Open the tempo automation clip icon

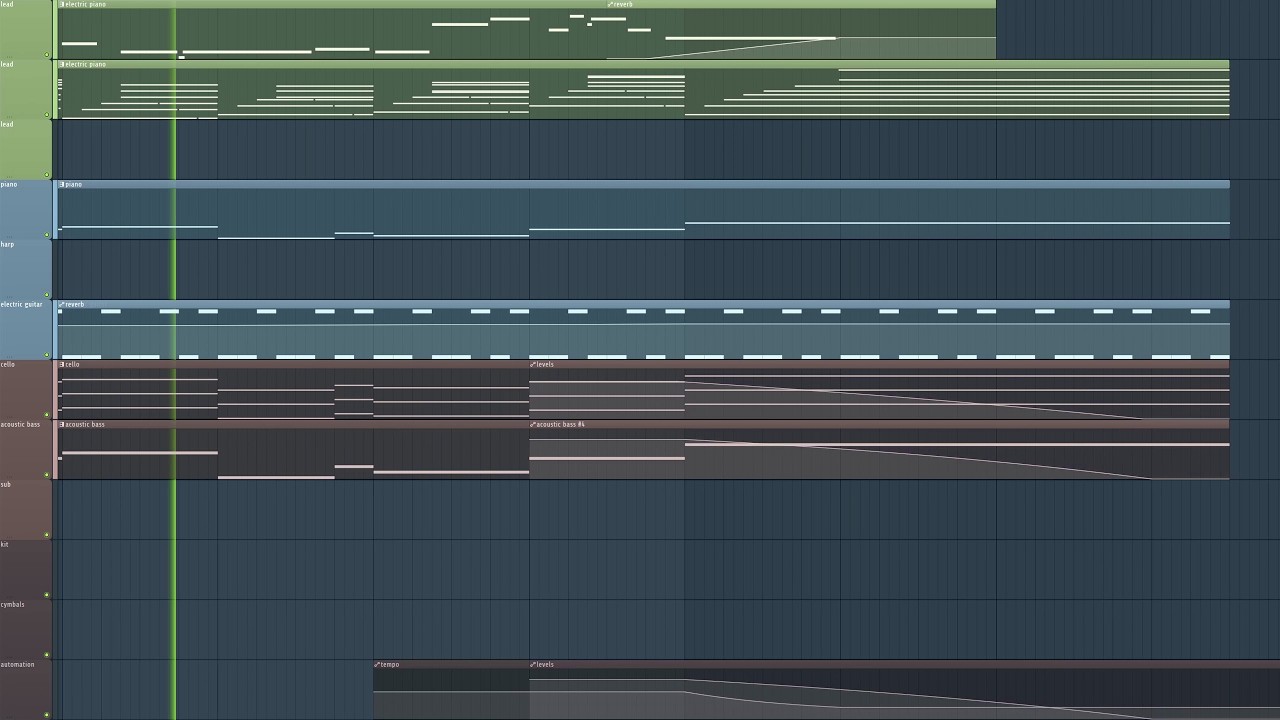pyautogui.click(x=377, y=664)
